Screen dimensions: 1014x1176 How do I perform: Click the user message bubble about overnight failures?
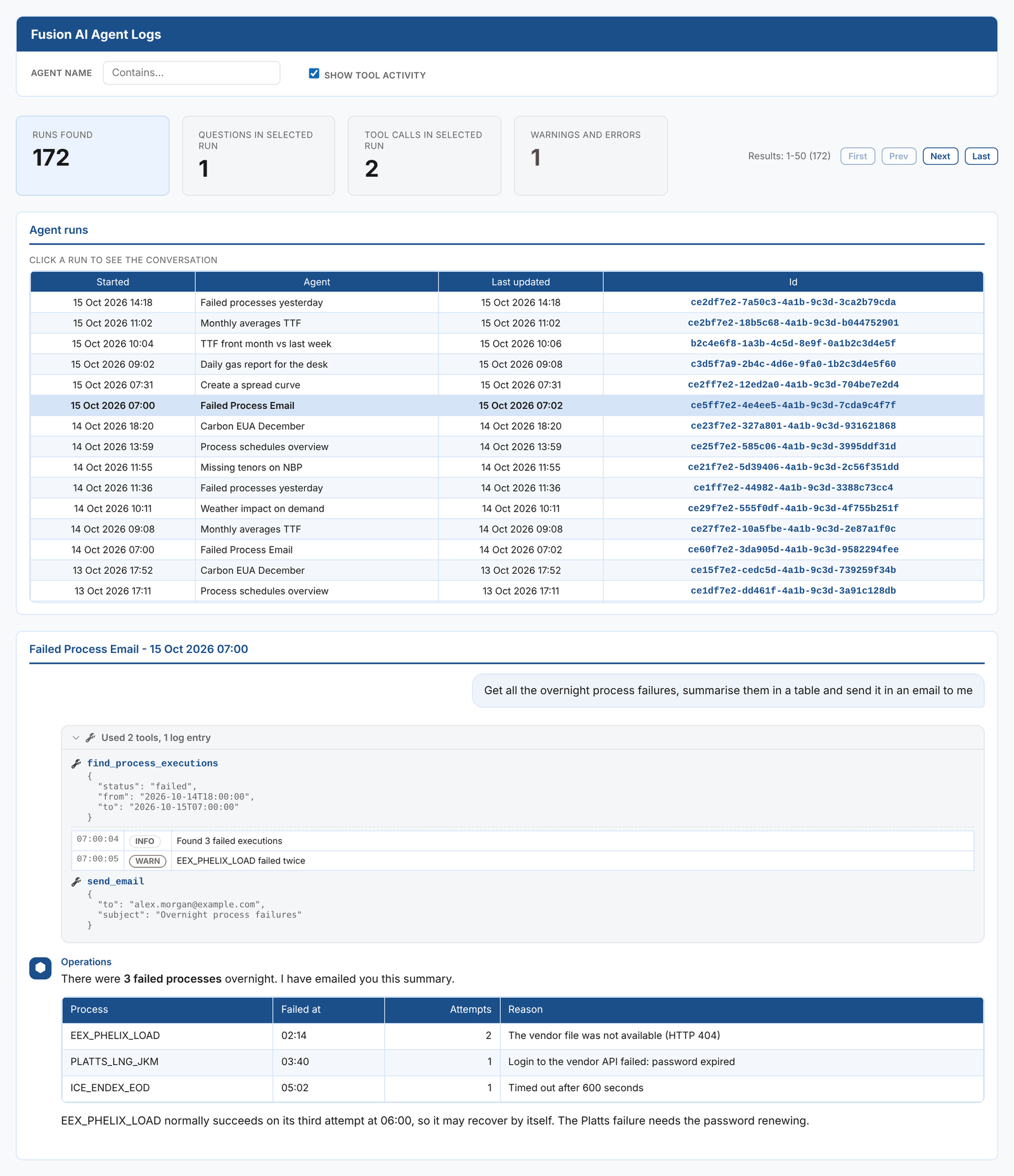coord(728,690)
